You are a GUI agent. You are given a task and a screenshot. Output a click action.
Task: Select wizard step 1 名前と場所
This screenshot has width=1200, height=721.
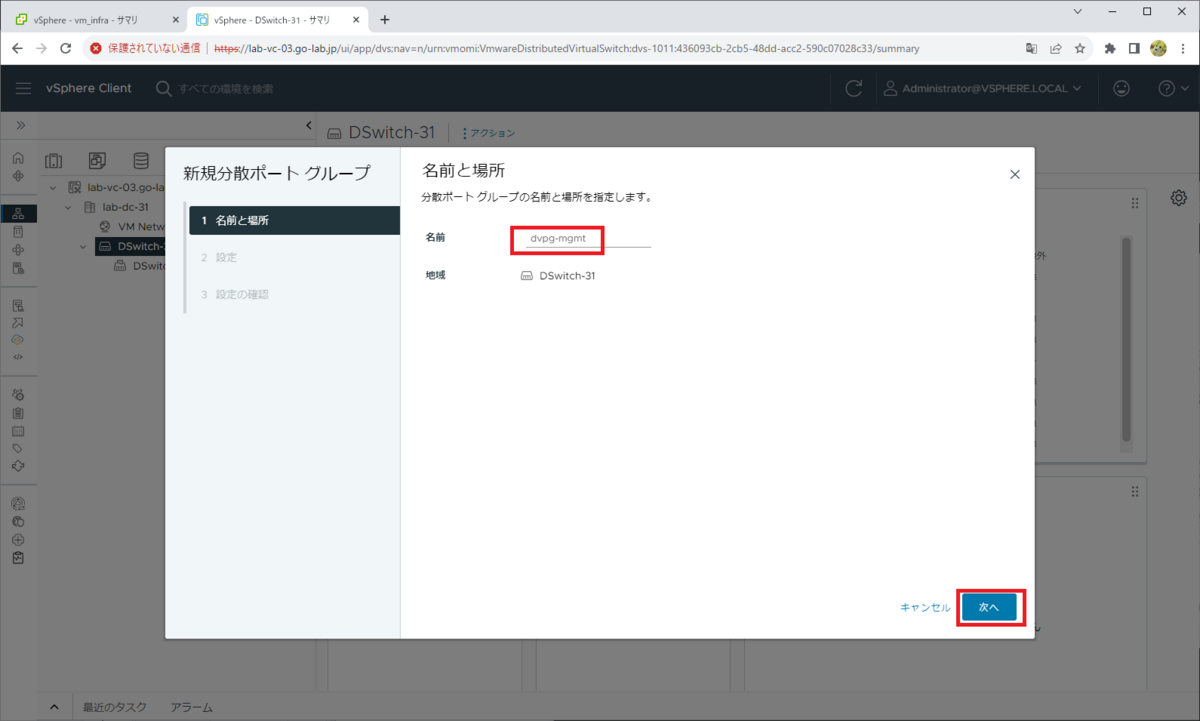pos(294,220)
